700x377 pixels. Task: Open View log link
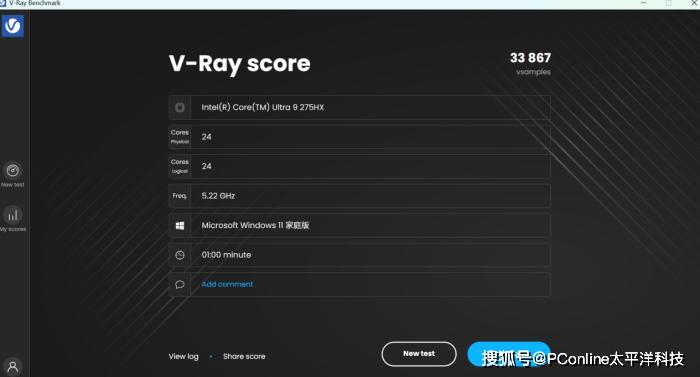(183, 356)
